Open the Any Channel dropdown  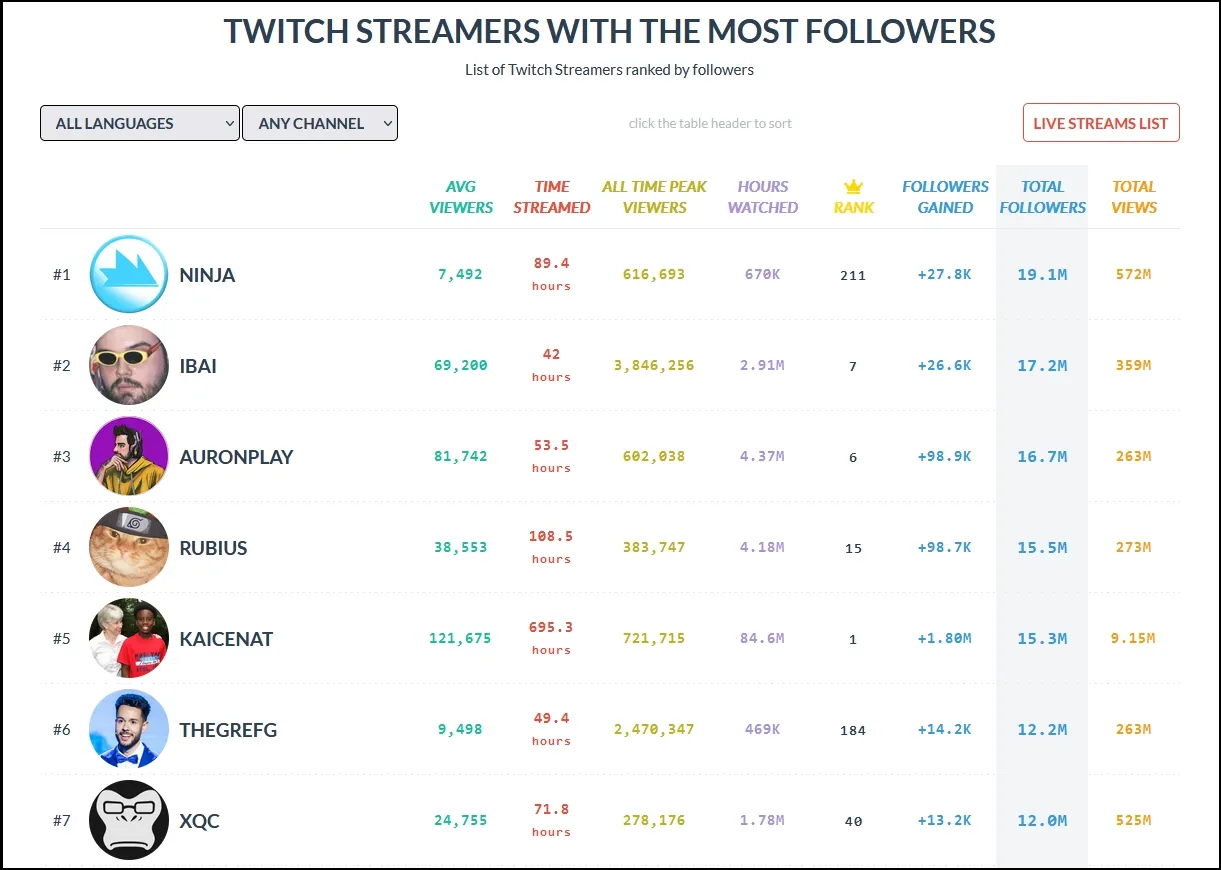click(x=320, y=123)
